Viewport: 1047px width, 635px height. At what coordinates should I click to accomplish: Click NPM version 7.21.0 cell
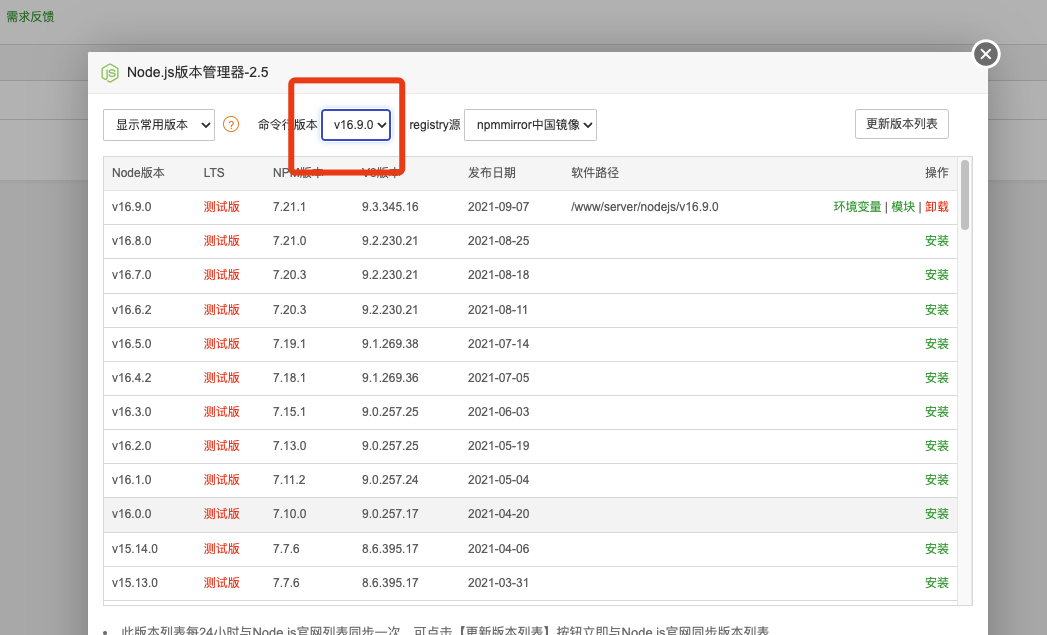[289, 241]
